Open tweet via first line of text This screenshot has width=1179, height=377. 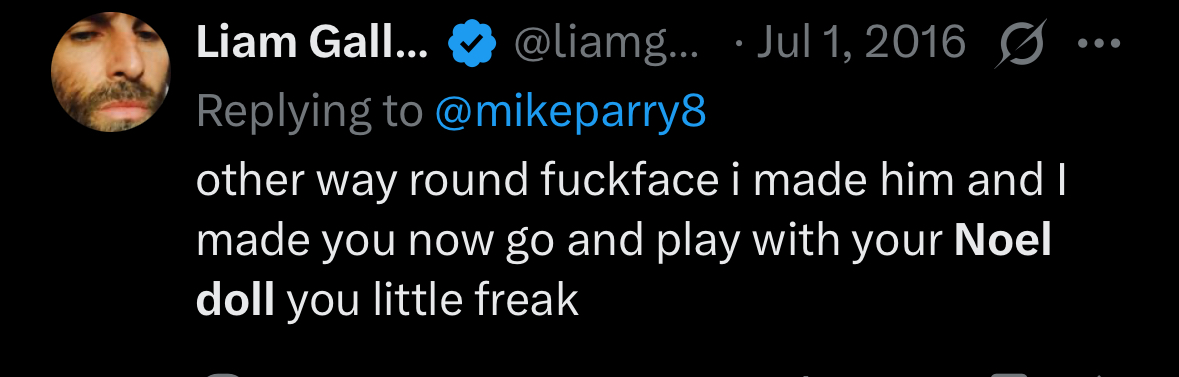(x=631, y=183)
